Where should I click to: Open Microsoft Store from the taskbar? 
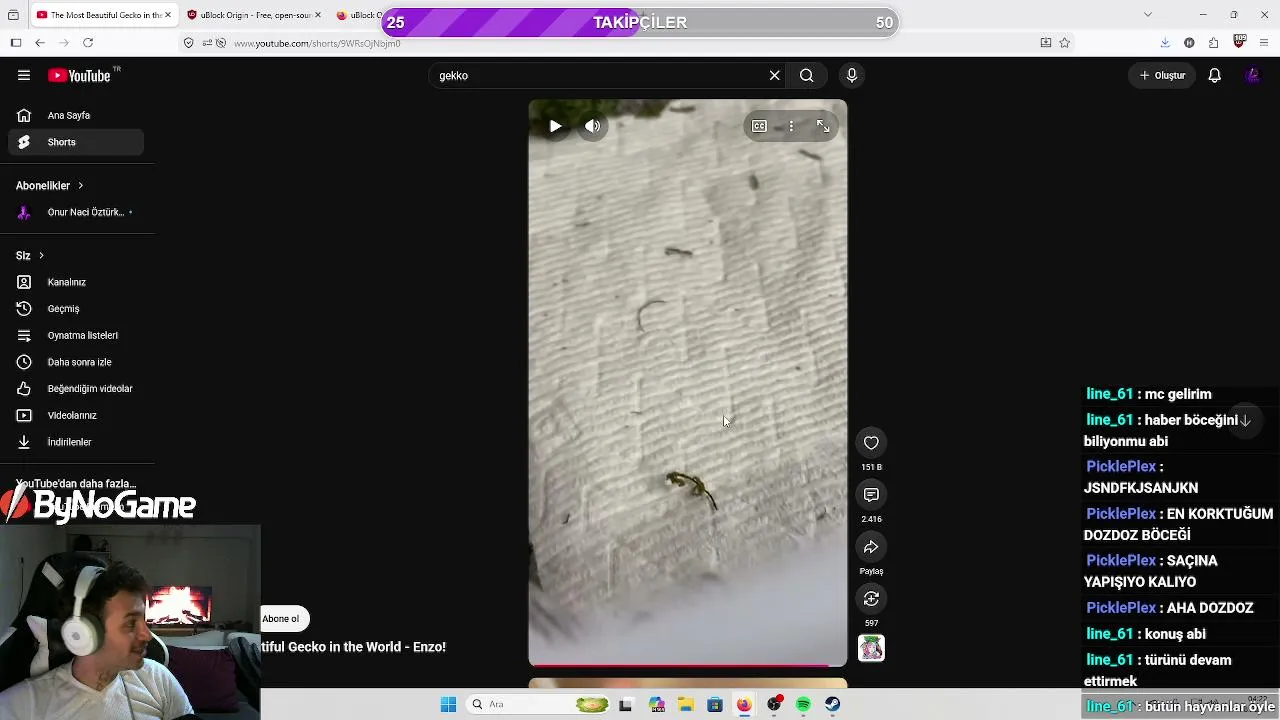coord(715,705)
